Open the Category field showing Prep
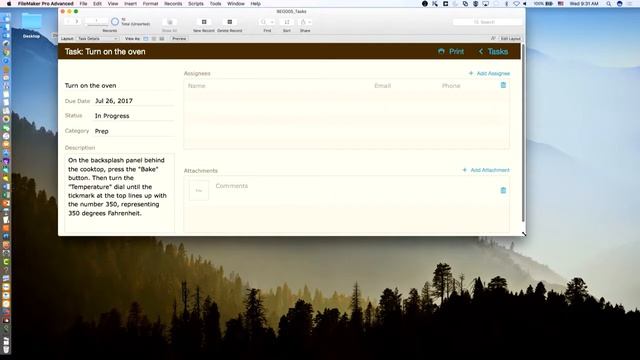The image size is (640, 360). 134,131
